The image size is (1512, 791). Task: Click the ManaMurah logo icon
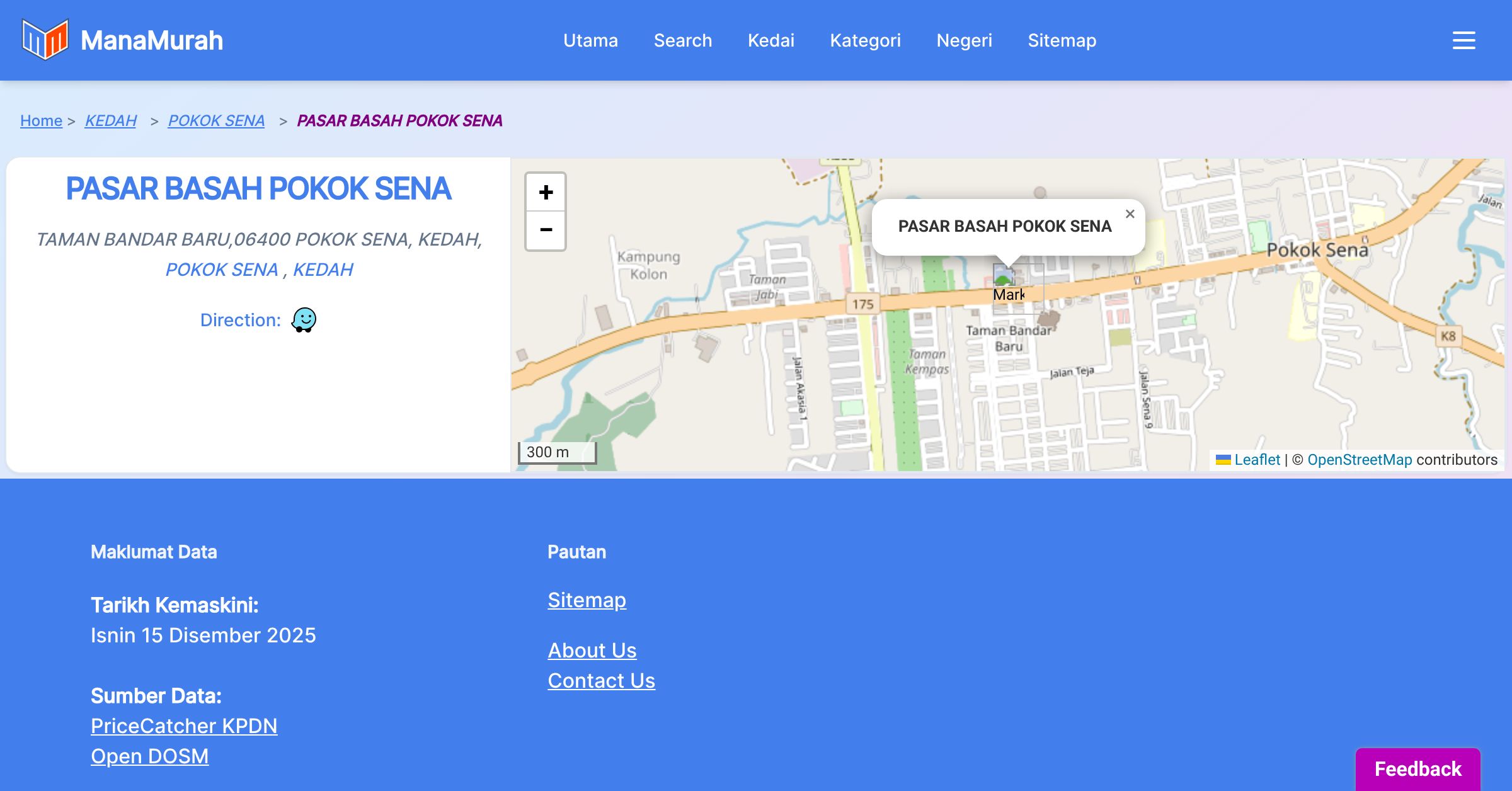(x=45, y=40)
